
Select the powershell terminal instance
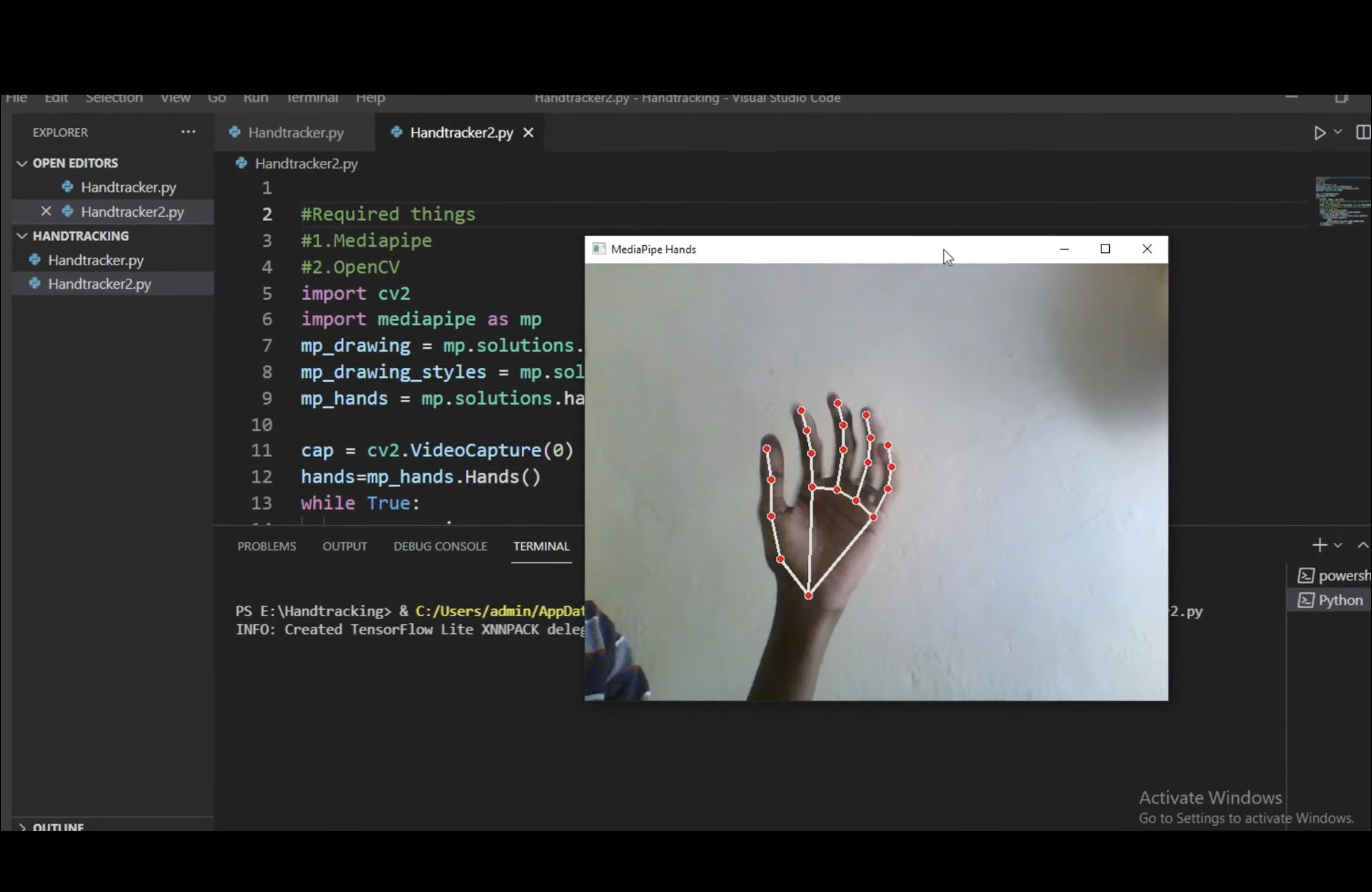[1334, 576]
